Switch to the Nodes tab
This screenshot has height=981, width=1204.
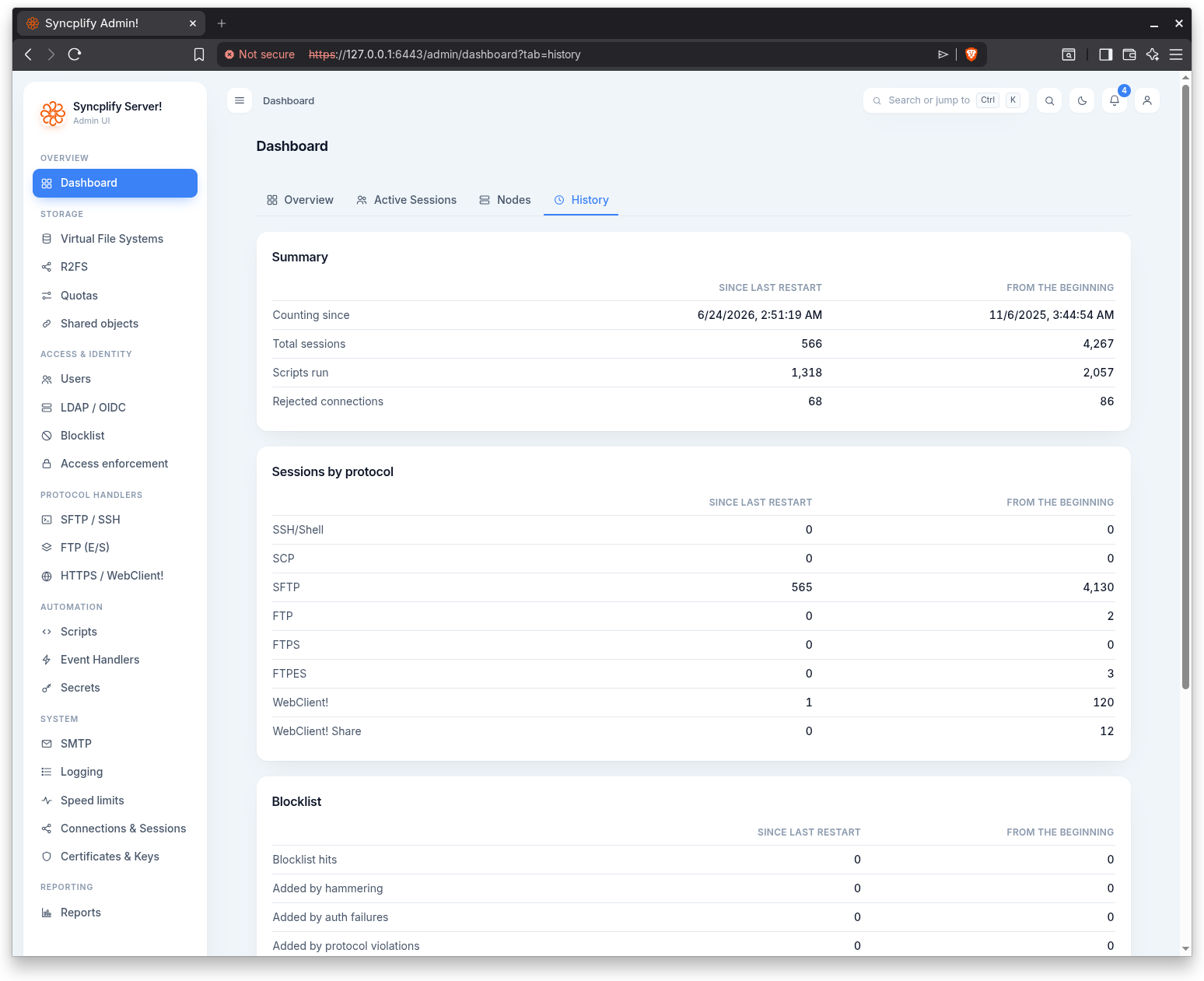505,200
